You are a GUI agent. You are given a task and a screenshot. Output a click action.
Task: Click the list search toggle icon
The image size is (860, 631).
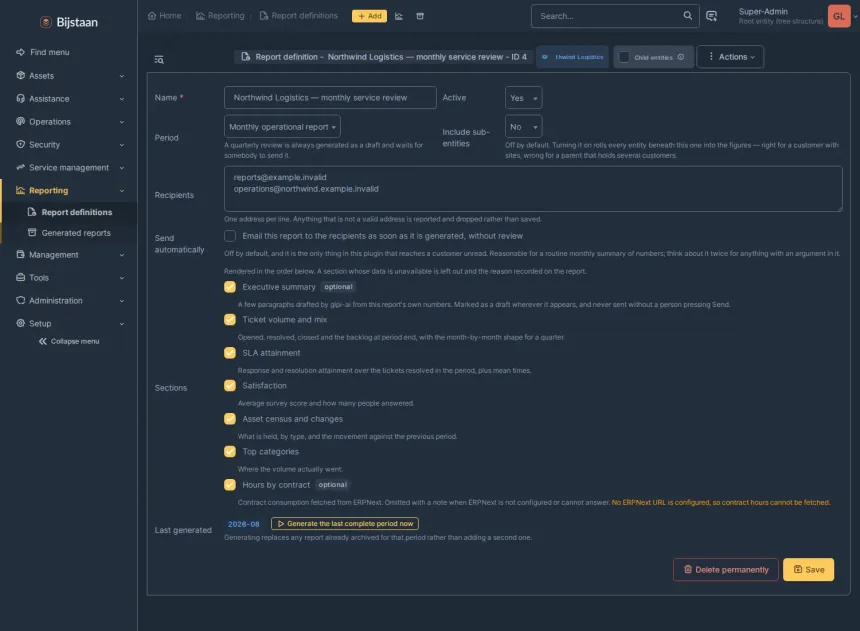(x=159, y=59)
